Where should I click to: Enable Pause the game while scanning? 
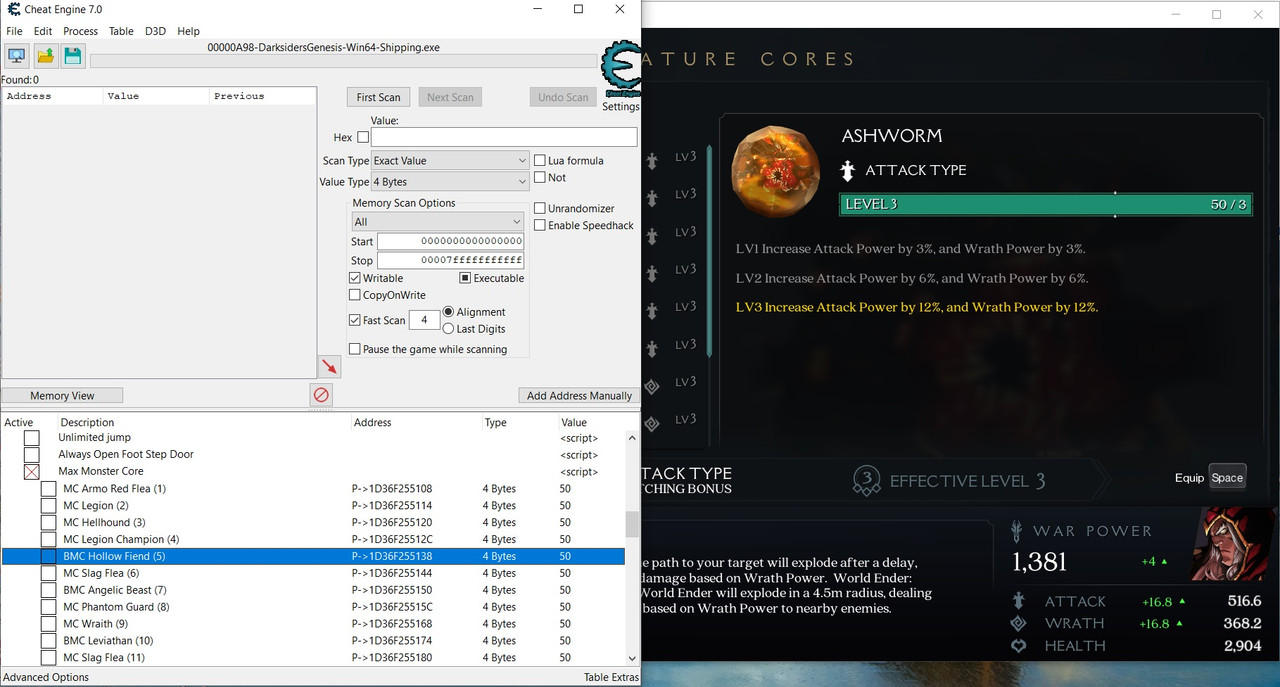pyautogui.click(x=355, y=349)
